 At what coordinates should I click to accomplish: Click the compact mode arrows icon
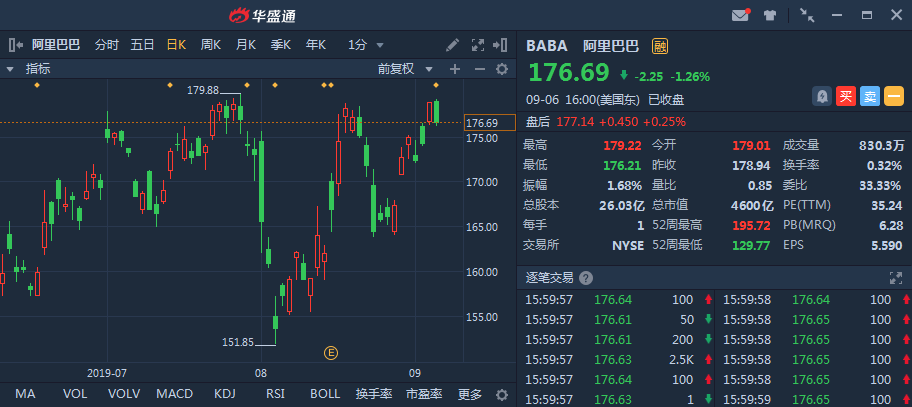[808, 15]
